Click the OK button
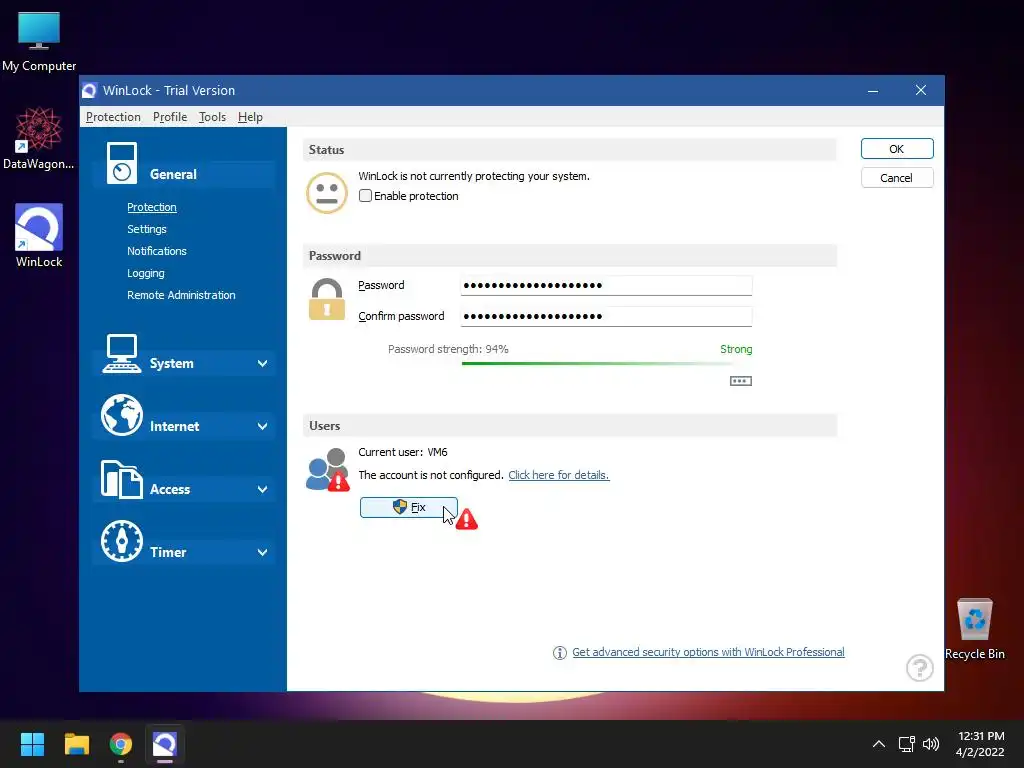Viewport: 1024px width, 768px height. tap(897, 149)
